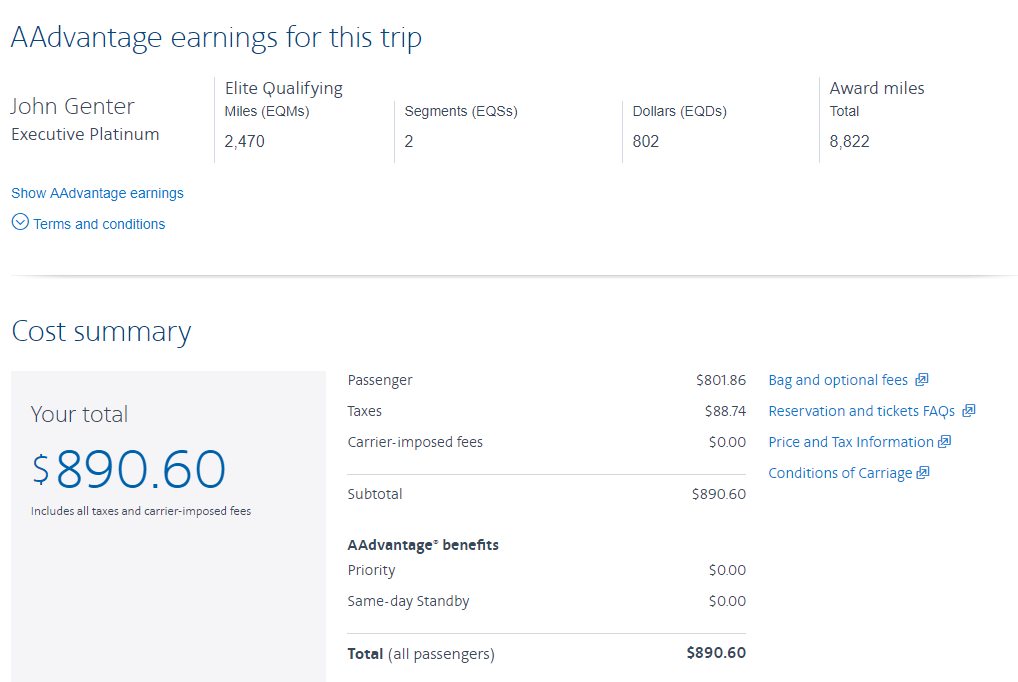
Task: Open the Conditions of Carriage link
Action: tap(840, 473)
